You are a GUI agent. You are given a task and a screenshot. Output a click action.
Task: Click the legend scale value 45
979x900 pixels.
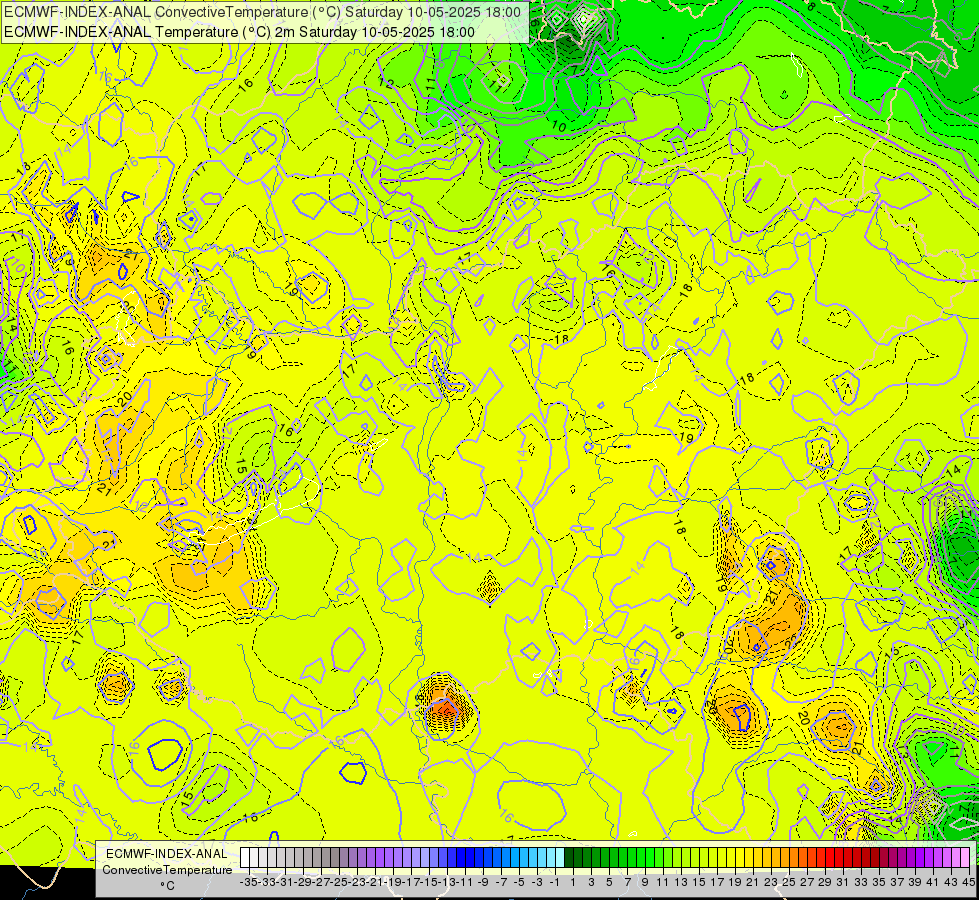[x=968, y=882]
